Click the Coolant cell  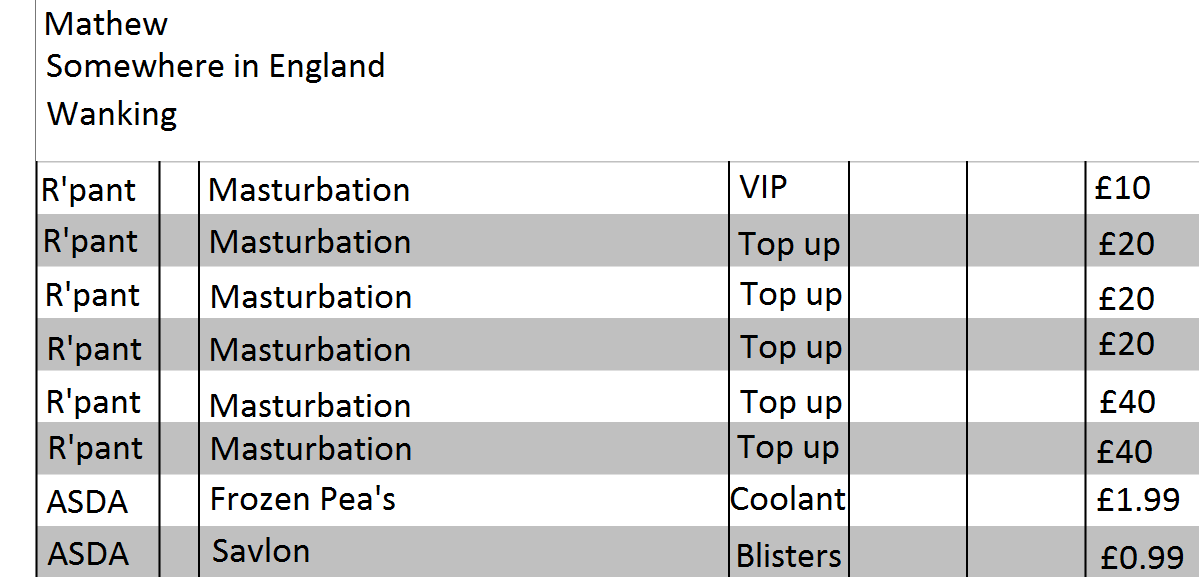[789, 500]
